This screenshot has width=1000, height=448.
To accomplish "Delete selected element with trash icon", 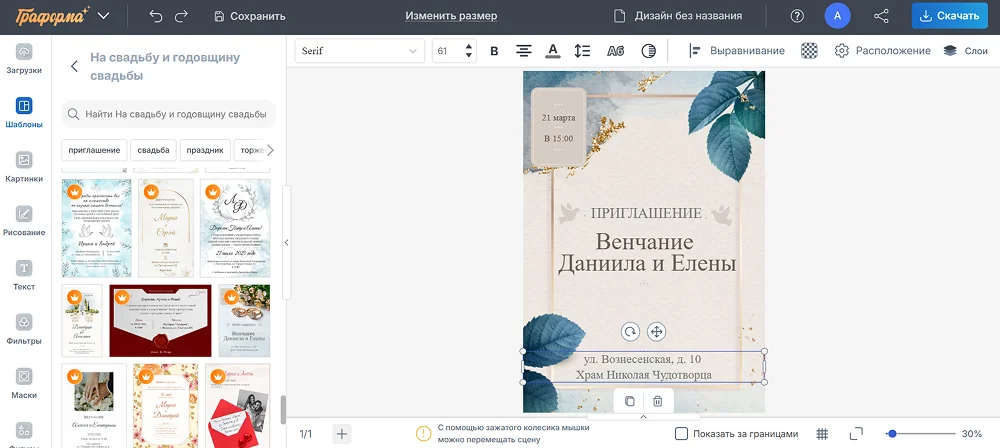I will [x=657, y=401].
